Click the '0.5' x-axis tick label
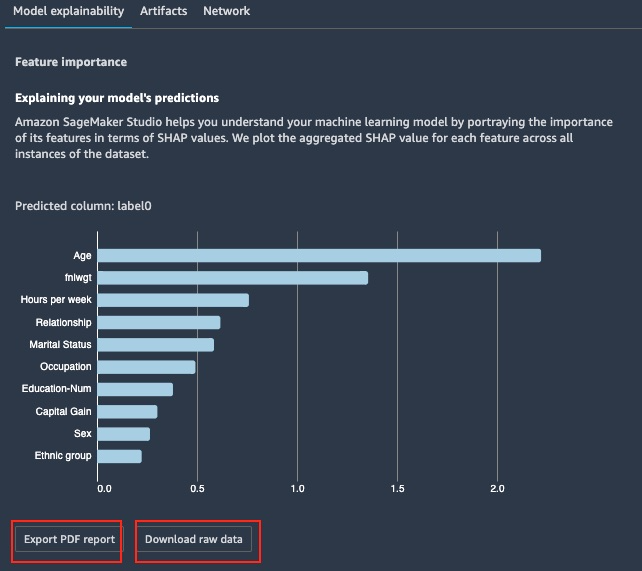The height and width of the screenshot is (571, 642). (x=197, y=488)
